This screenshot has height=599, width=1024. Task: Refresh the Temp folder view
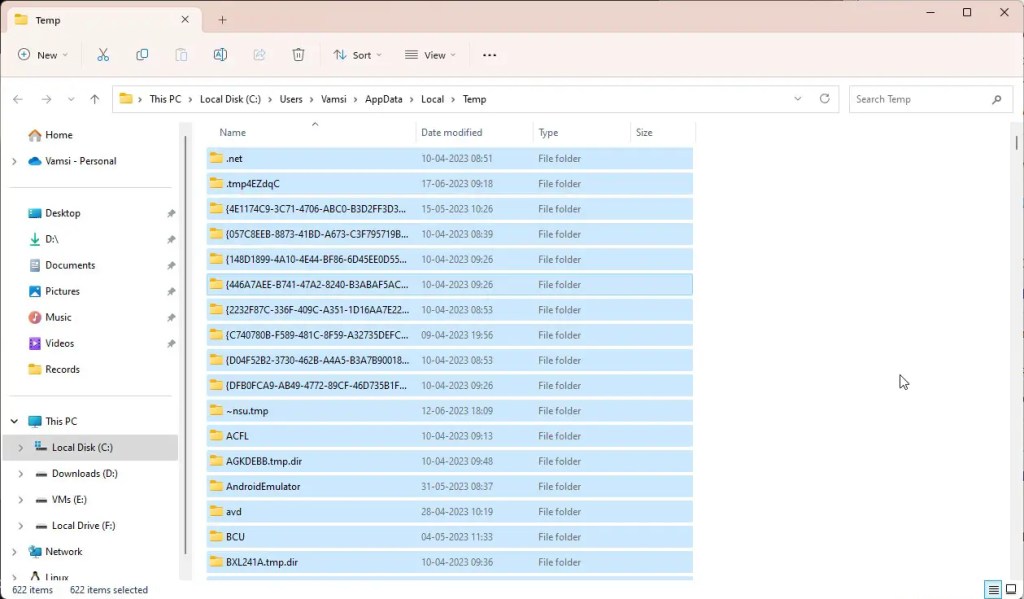pyautogui.click(x=824, y=99)
